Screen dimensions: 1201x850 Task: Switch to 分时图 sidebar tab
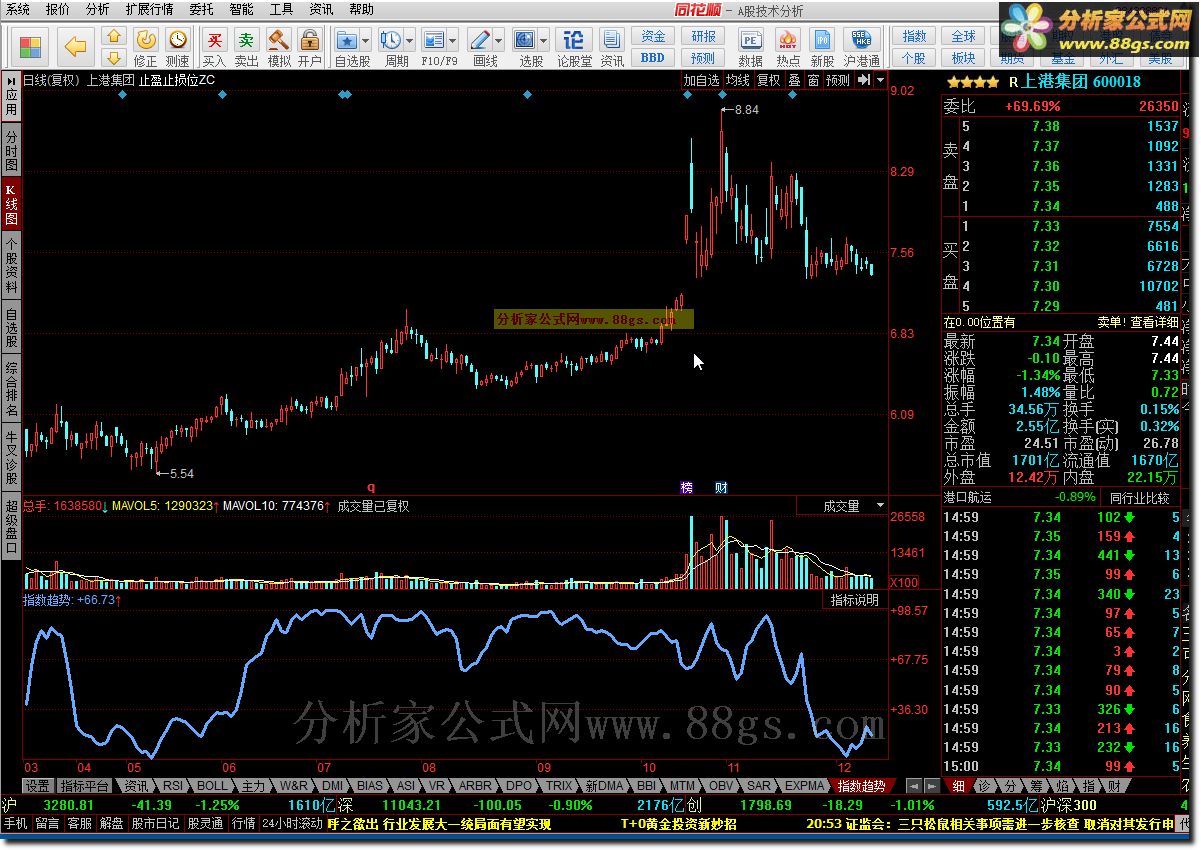[x=11, y=150]
